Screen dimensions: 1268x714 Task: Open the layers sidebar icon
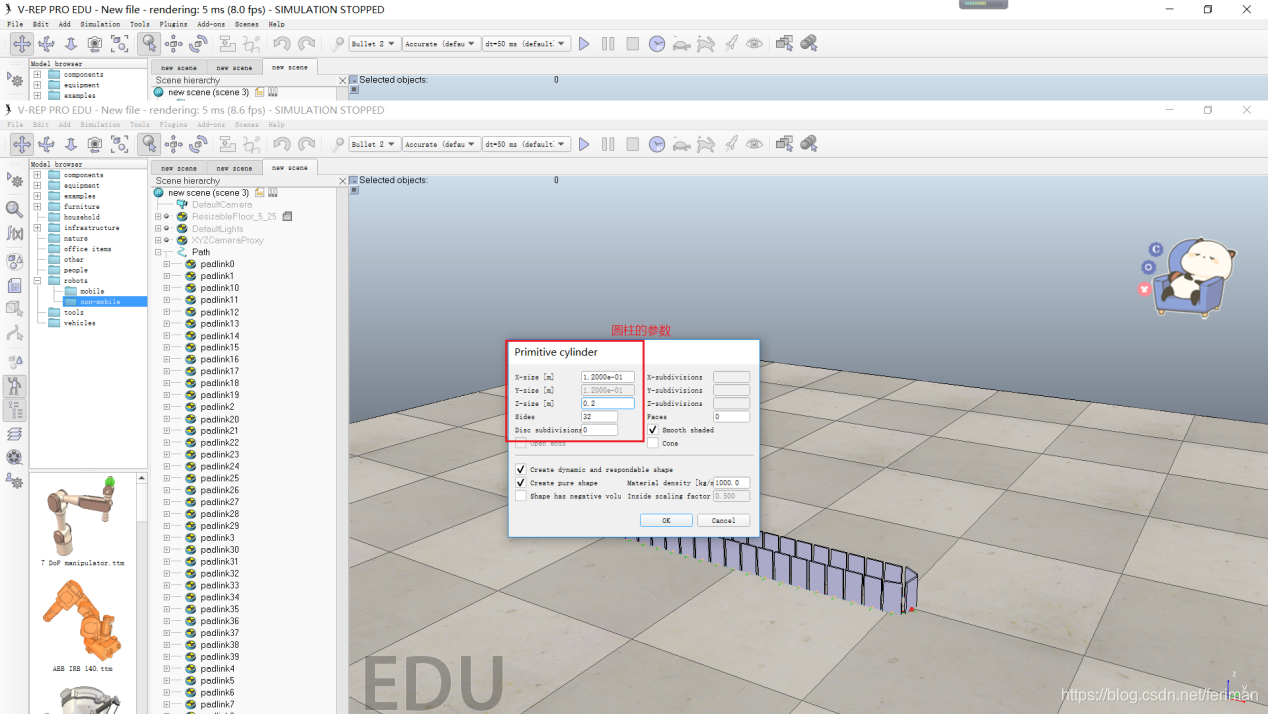pyautogui.click(x=14, y=433)
